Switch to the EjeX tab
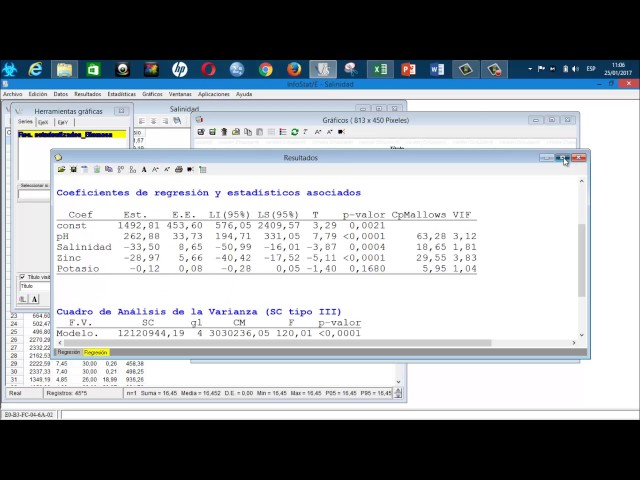The height and width of the screenshot is (480, 640). coord(43,122)
